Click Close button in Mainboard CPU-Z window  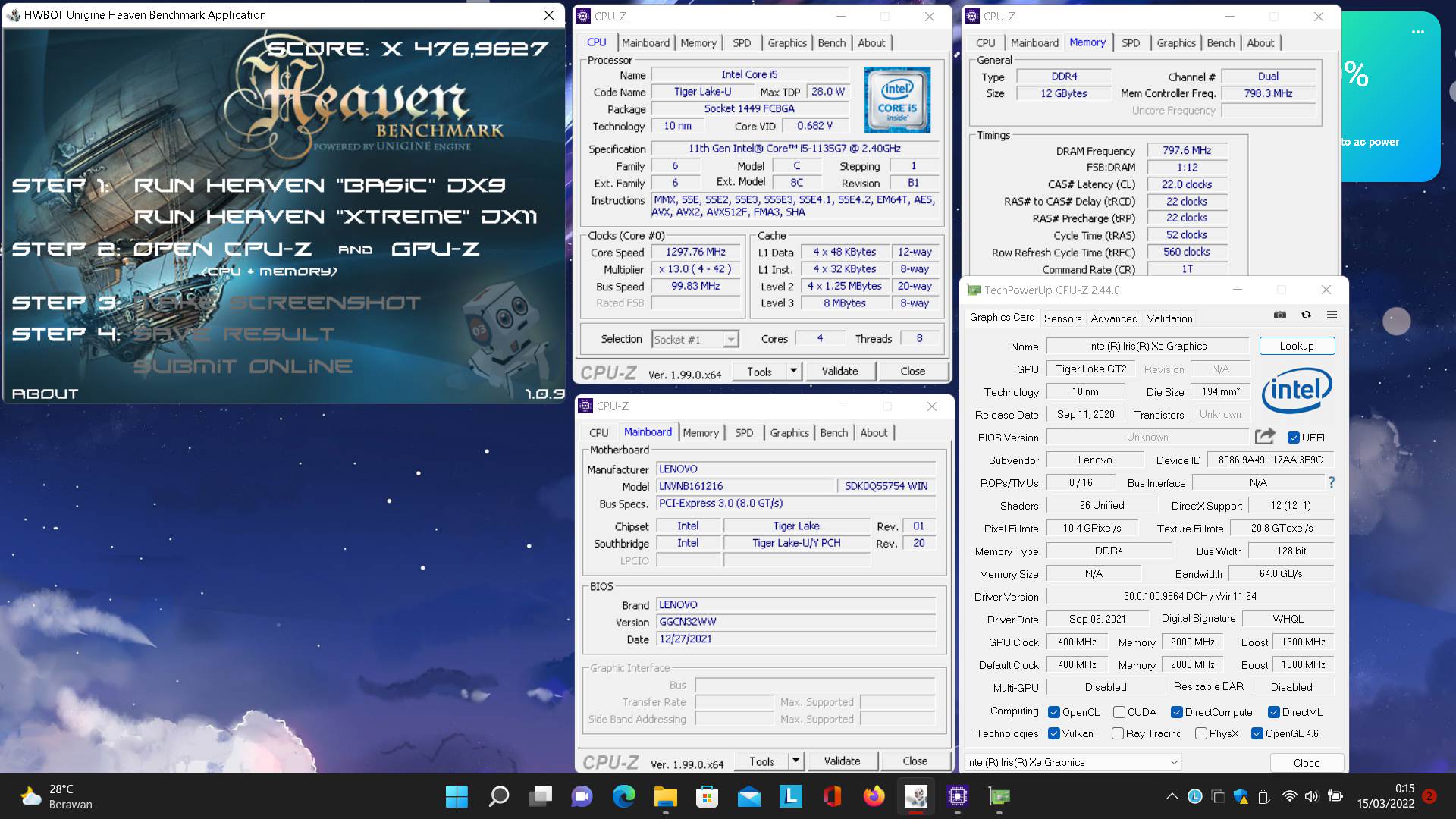click(x=915, y=761)
